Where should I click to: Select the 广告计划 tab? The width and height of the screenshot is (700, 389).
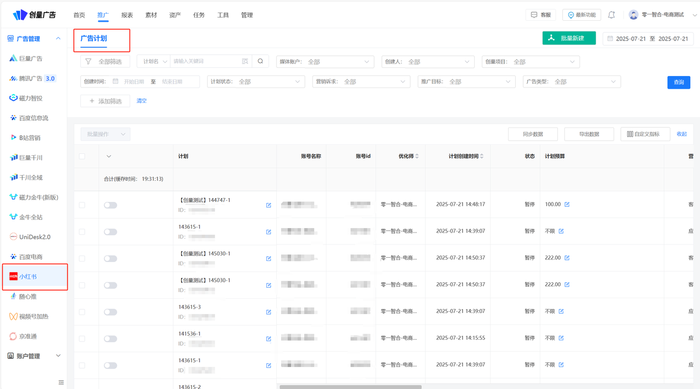(94, 38)
